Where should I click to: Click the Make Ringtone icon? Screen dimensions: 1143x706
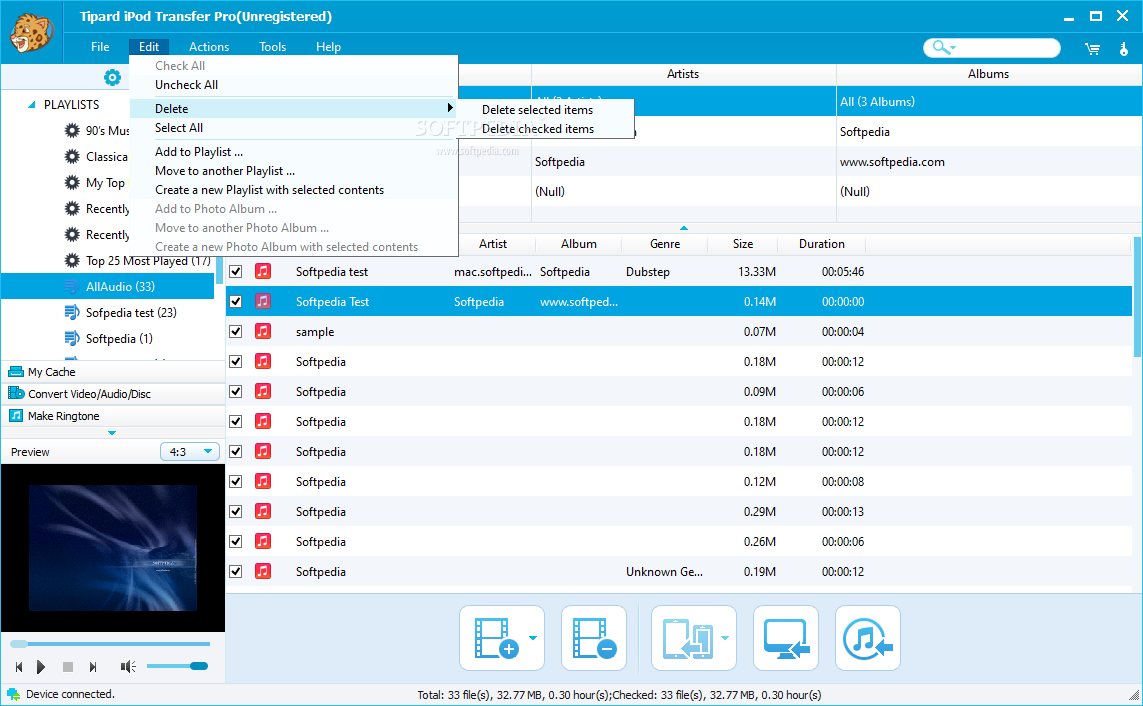(x=15, y=415)
